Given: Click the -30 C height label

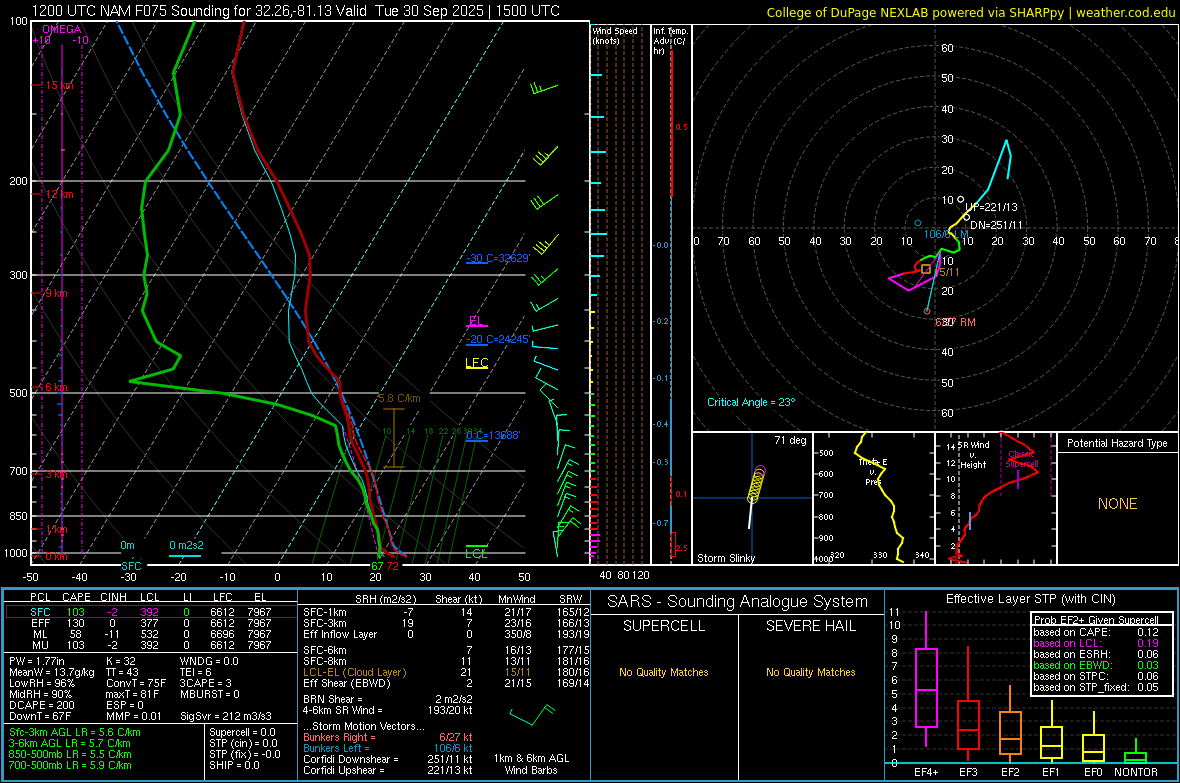Looking at the screenshot, I should coord(498,258).
